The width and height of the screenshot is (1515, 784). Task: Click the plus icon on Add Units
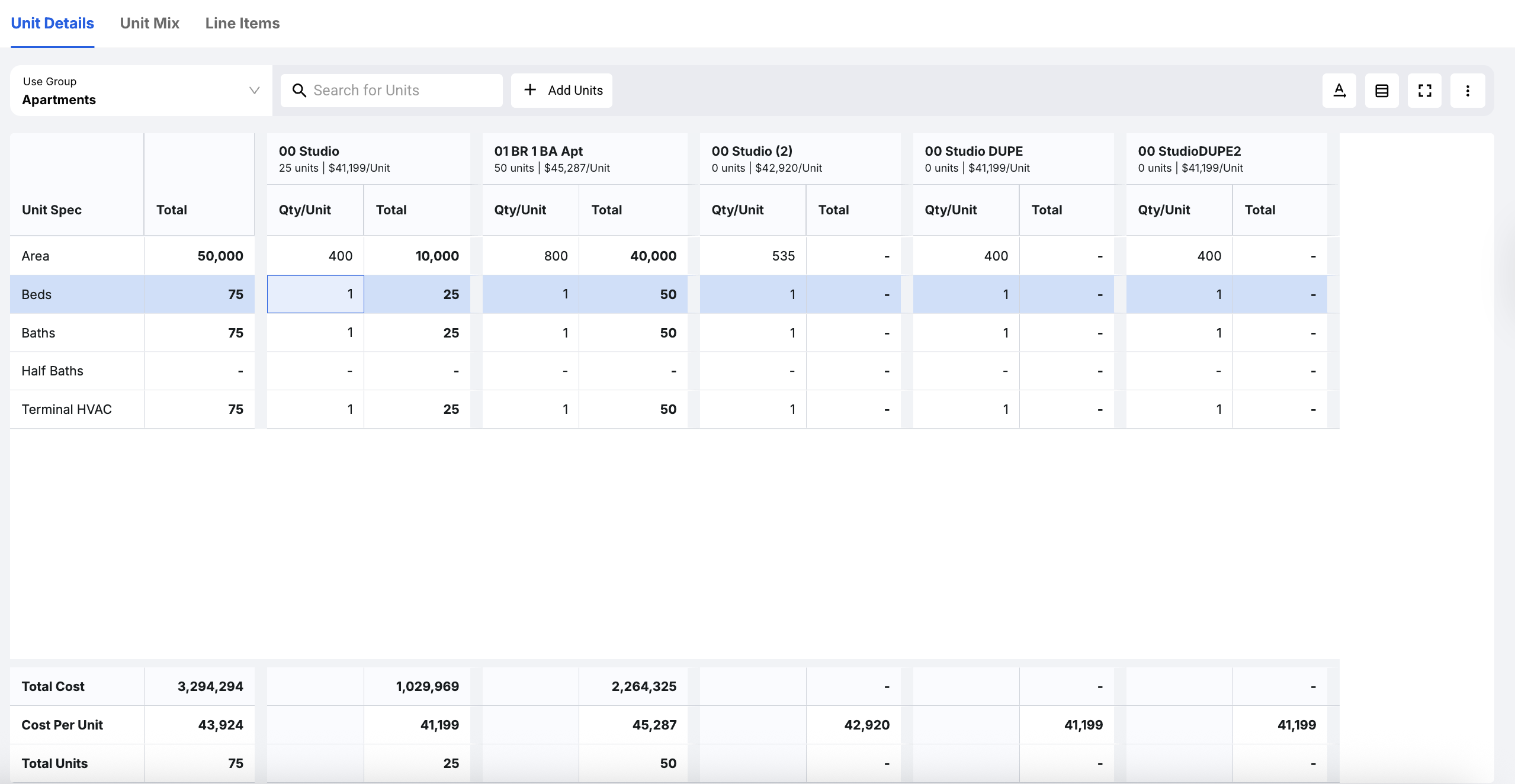(x=530, y=89)
